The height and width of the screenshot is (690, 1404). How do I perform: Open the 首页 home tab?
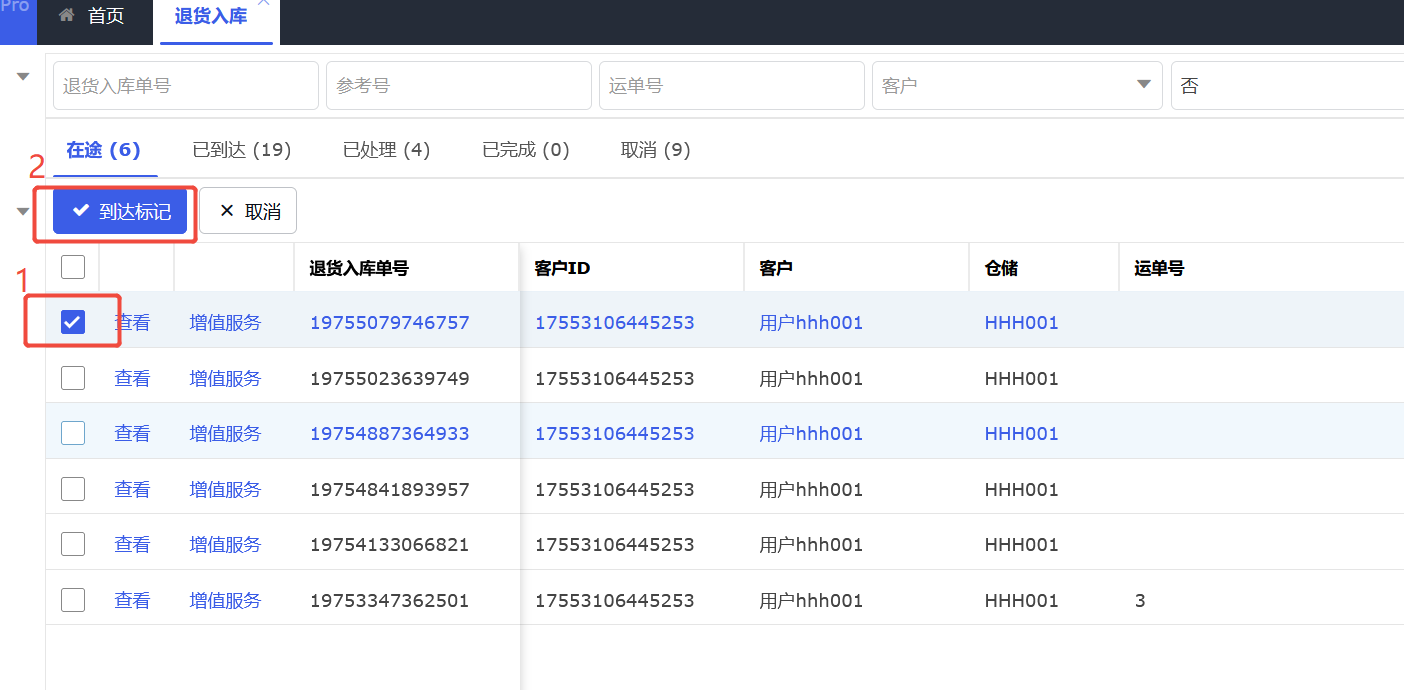pos(92,16)
